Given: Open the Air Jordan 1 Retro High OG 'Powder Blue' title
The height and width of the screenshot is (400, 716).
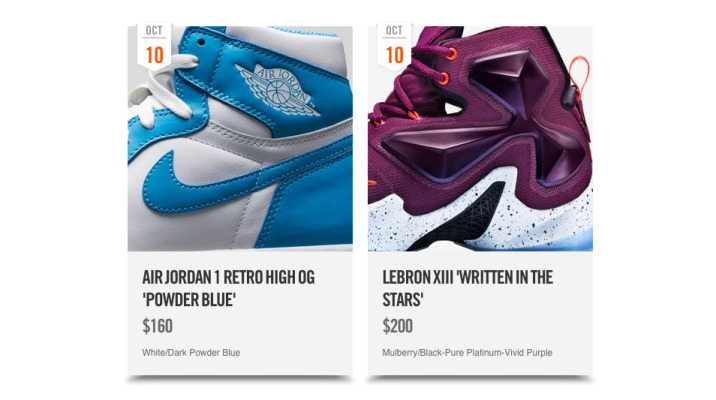Looking at the screenshot, I should tap(228, 288).
